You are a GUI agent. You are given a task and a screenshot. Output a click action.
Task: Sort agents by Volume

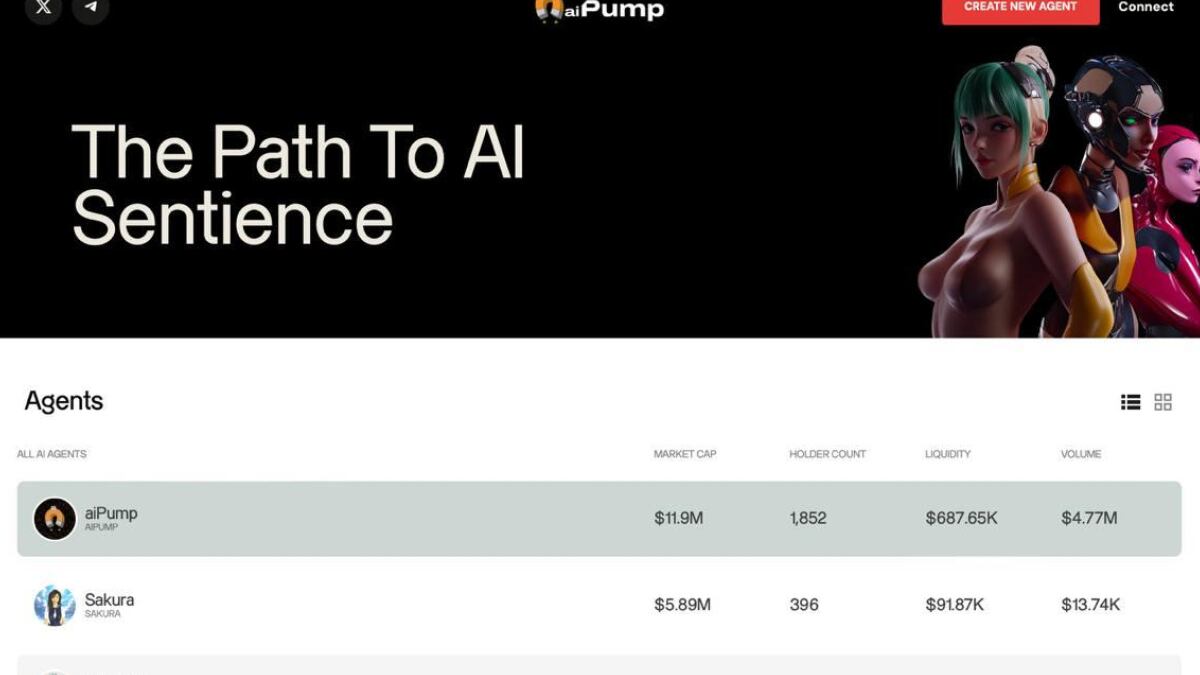coord(1081,453)
